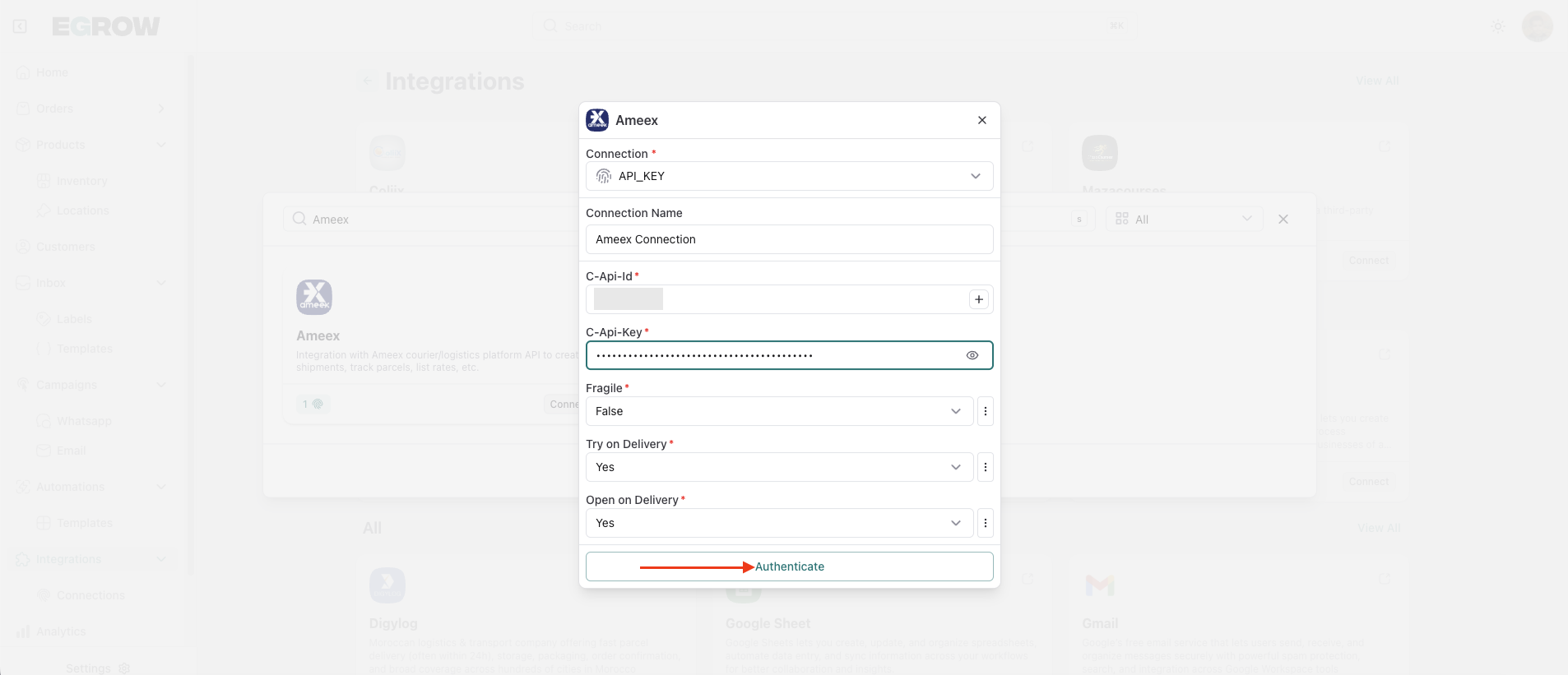Click the Authenticate button
The height and width of the screenshot is (675, 1568).
pyautogui.click(x=789, y=566)
